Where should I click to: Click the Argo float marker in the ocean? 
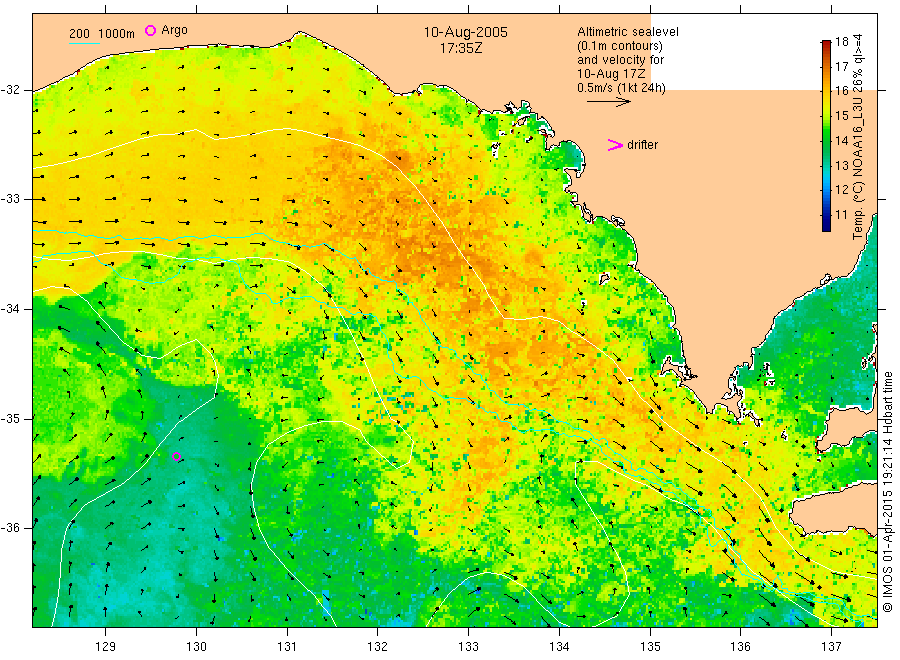tap(177, 457)
